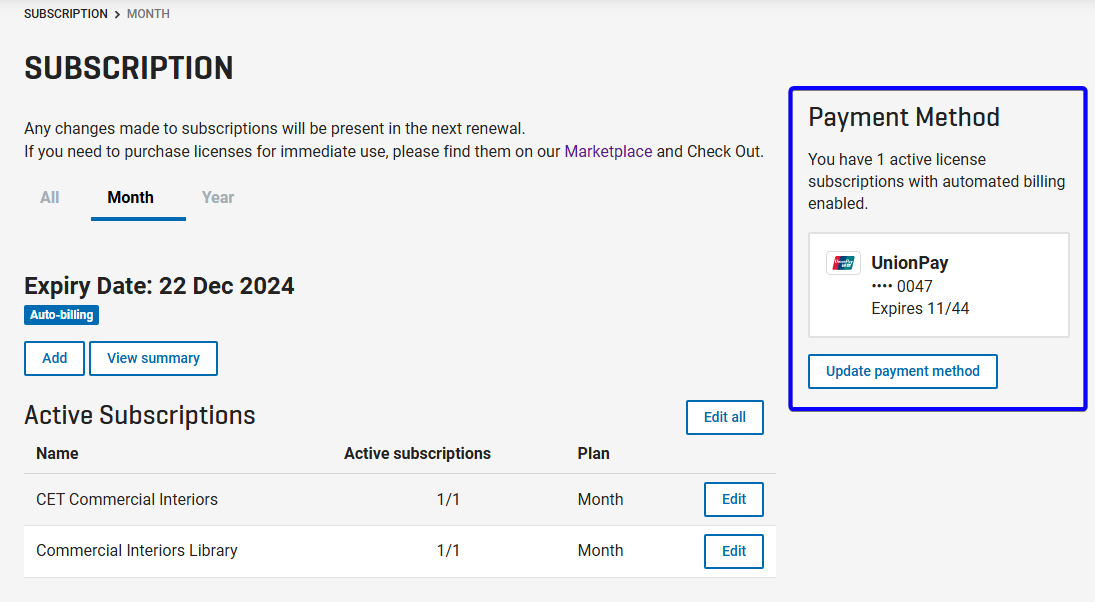
Task: Click Month plan in CET Commercial Interiors row
Action: 601,499
